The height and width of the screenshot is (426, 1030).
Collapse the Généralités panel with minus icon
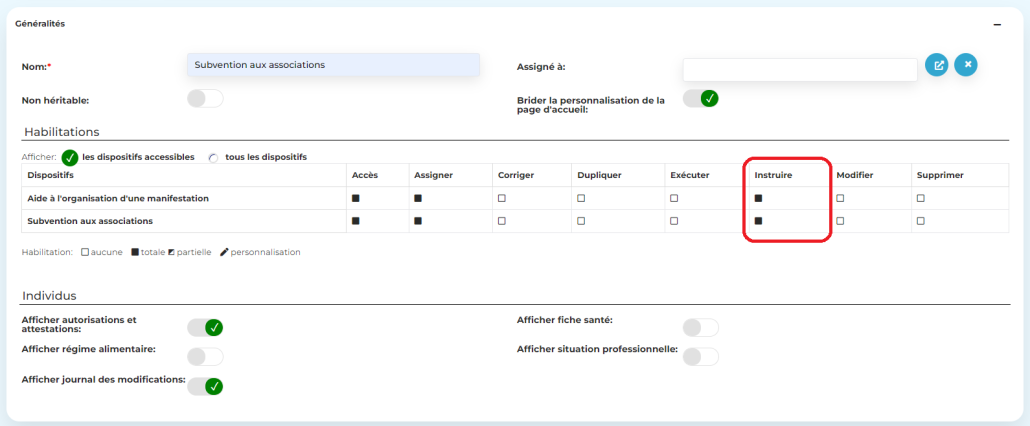997,24
